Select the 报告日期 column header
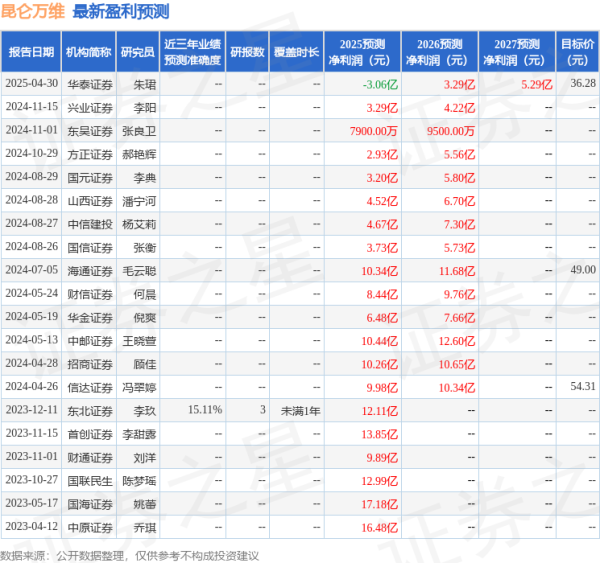 tap(32, 52)
